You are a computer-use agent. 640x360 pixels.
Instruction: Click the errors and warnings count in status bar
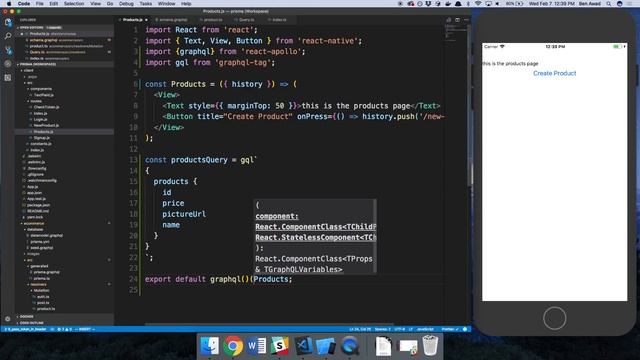point(65,329)
